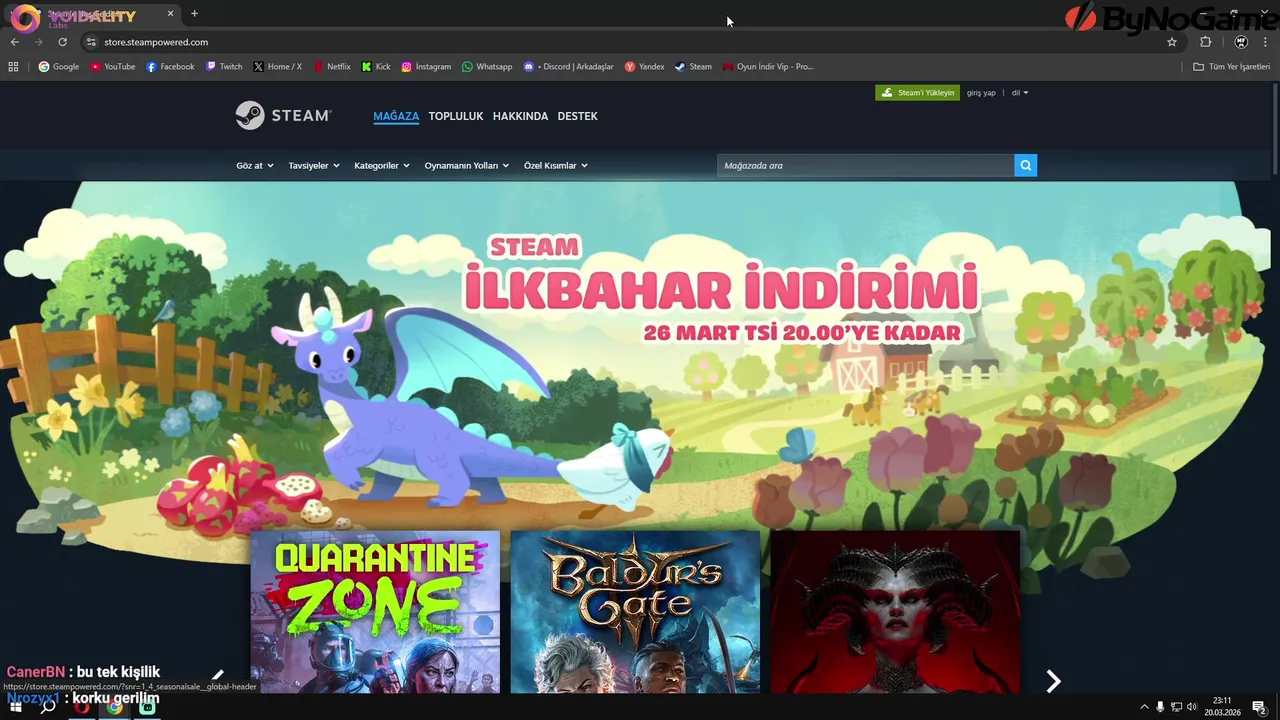Viewport: 1280px width, 720px height.
Task: Click the Mağazada ara search field
Action: [x=865, y=165]
